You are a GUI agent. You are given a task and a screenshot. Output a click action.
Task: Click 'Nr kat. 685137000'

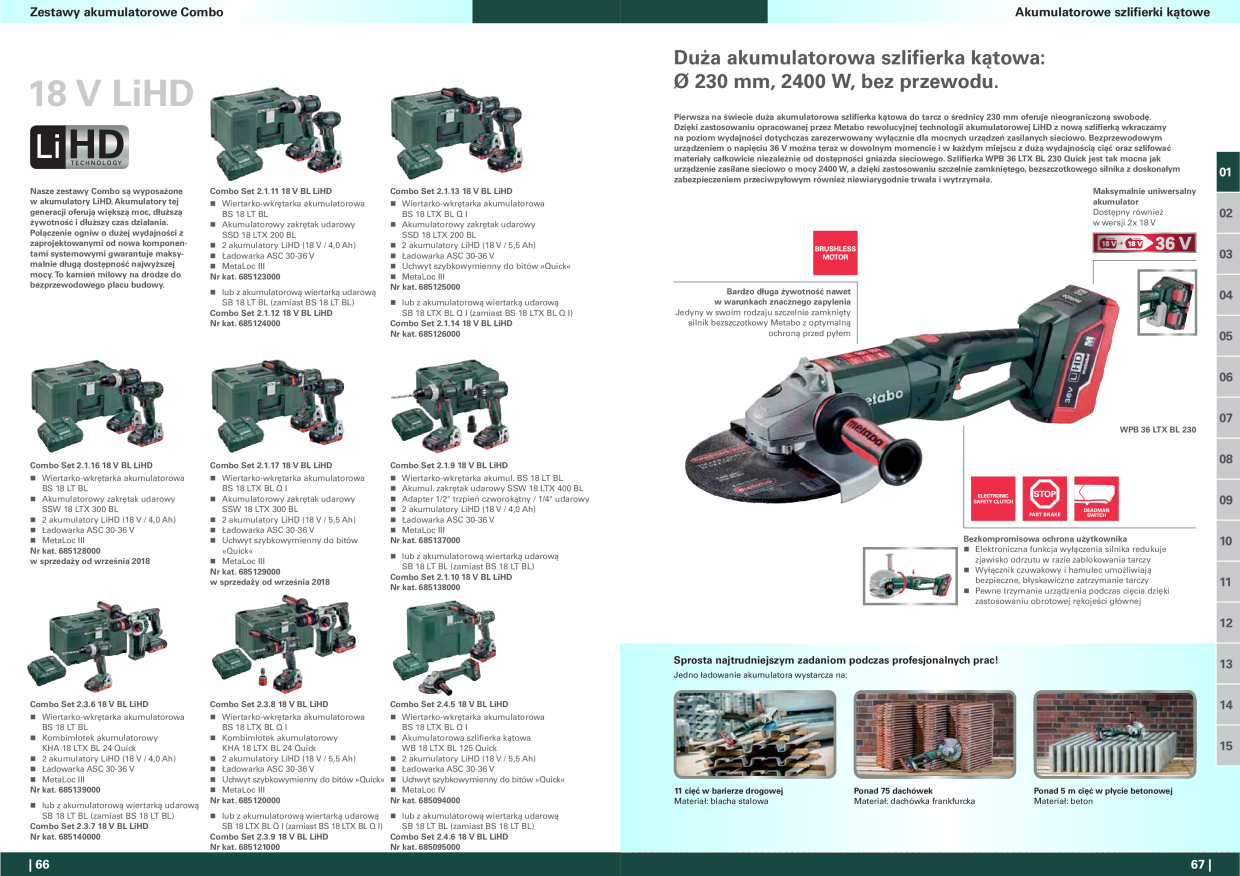425,540
